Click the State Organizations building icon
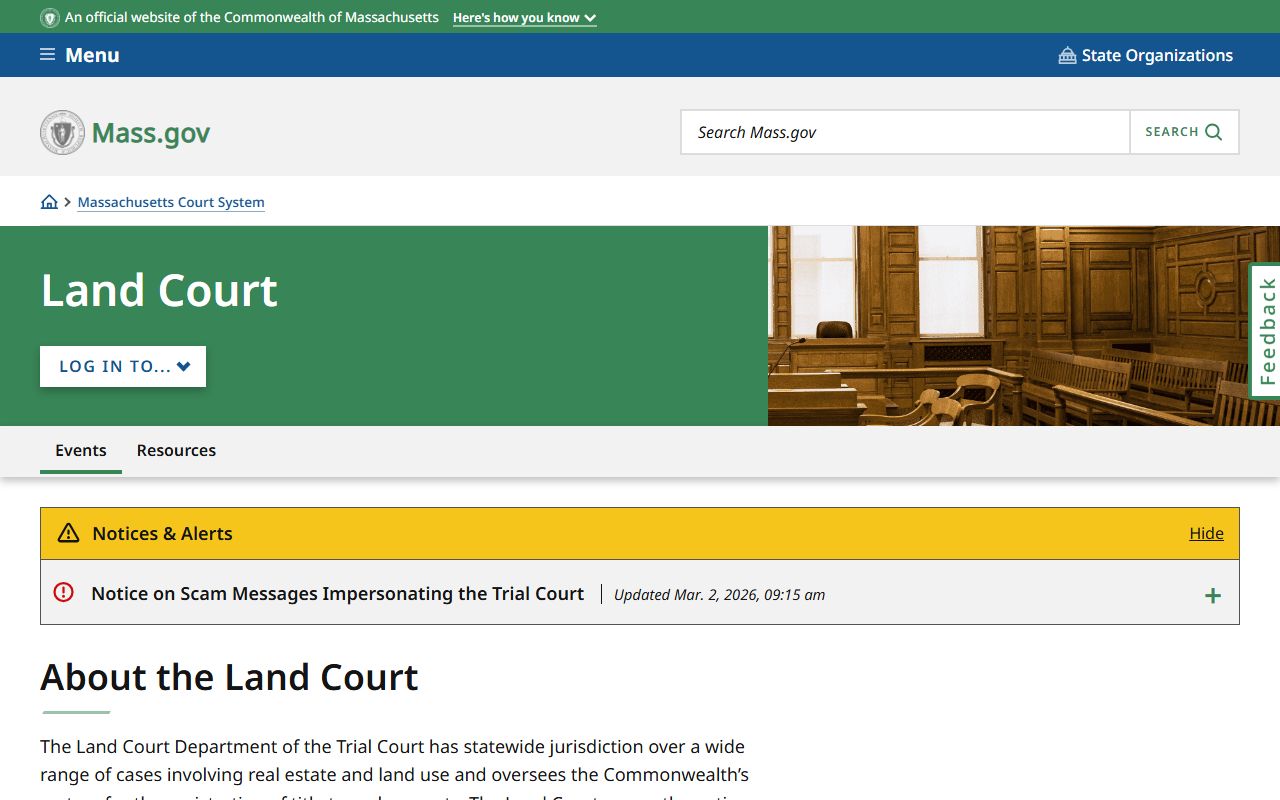 [1067, 55]
